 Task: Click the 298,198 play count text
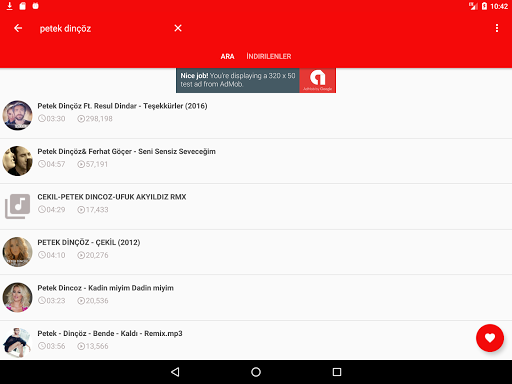coord(99,119)
